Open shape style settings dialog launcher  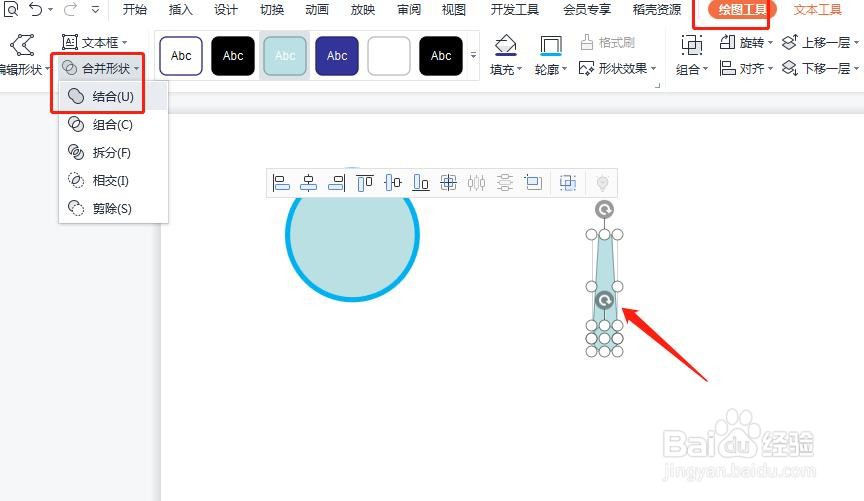coord(657,85)
